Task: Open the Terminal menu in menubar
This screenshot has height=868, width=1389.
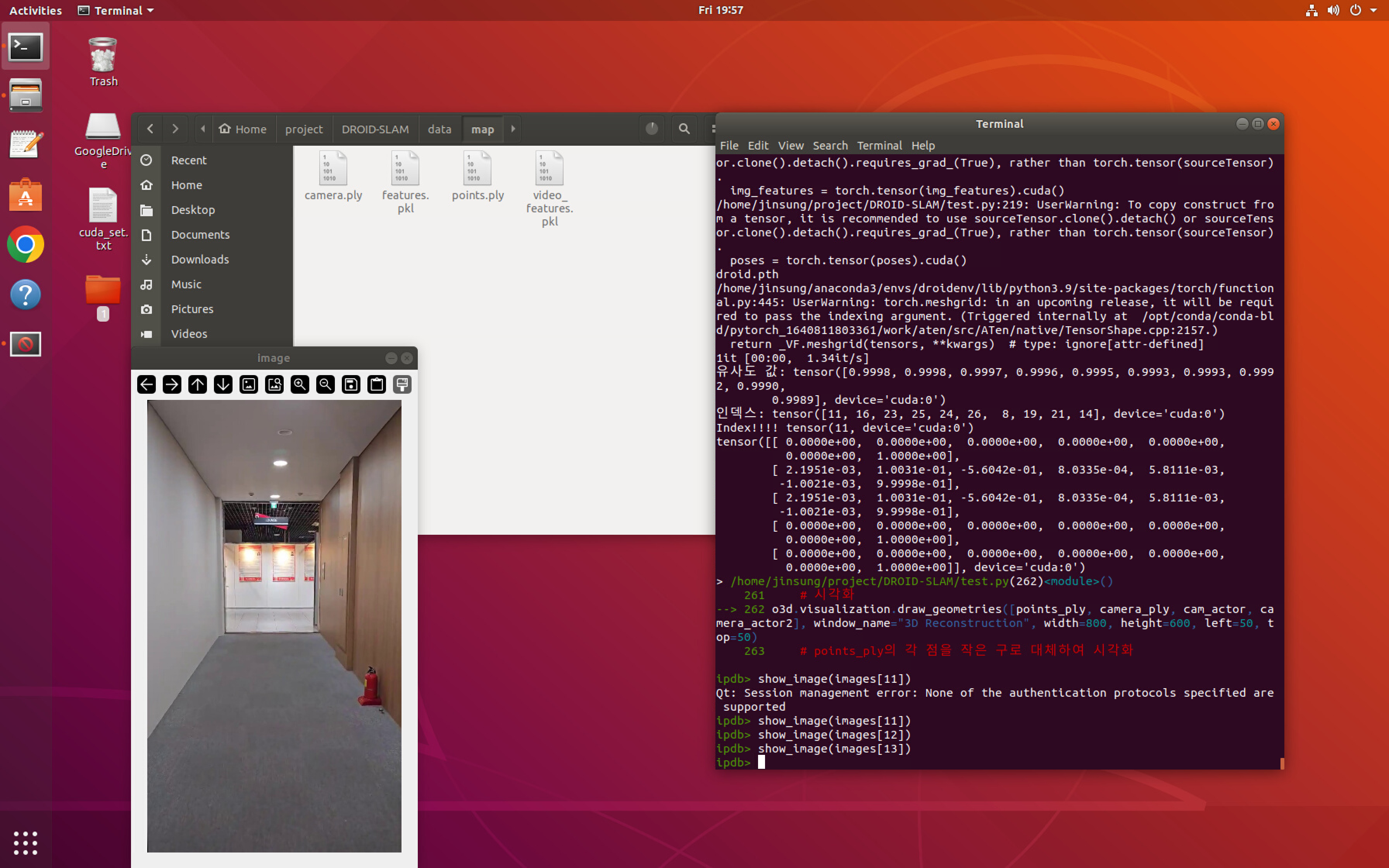Action: pos(879,146)
